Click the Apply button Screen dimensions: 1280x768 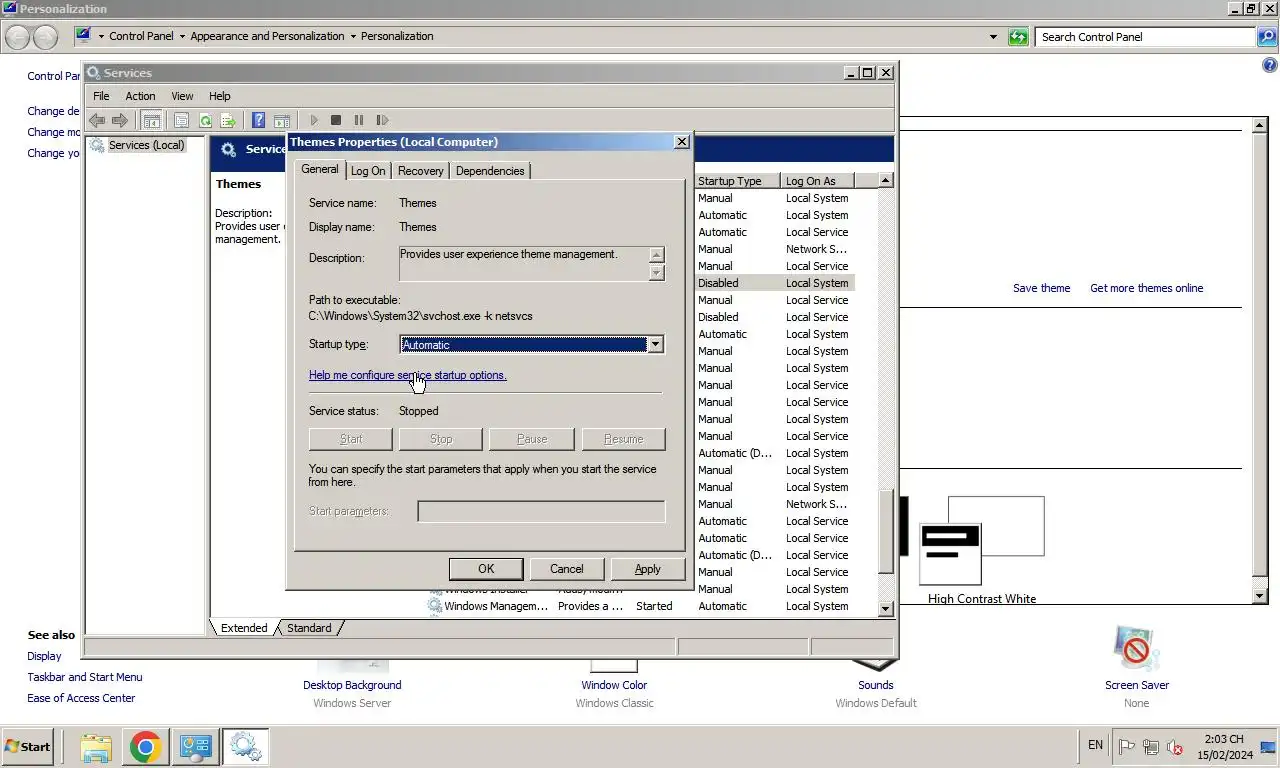coord(648,569)
